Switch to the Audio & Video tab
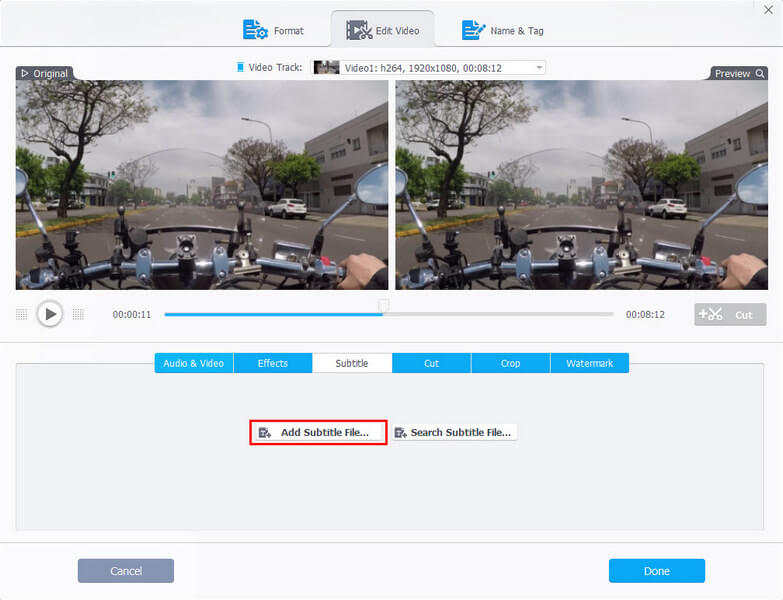 pyautogui.click(x=194, y=363)
